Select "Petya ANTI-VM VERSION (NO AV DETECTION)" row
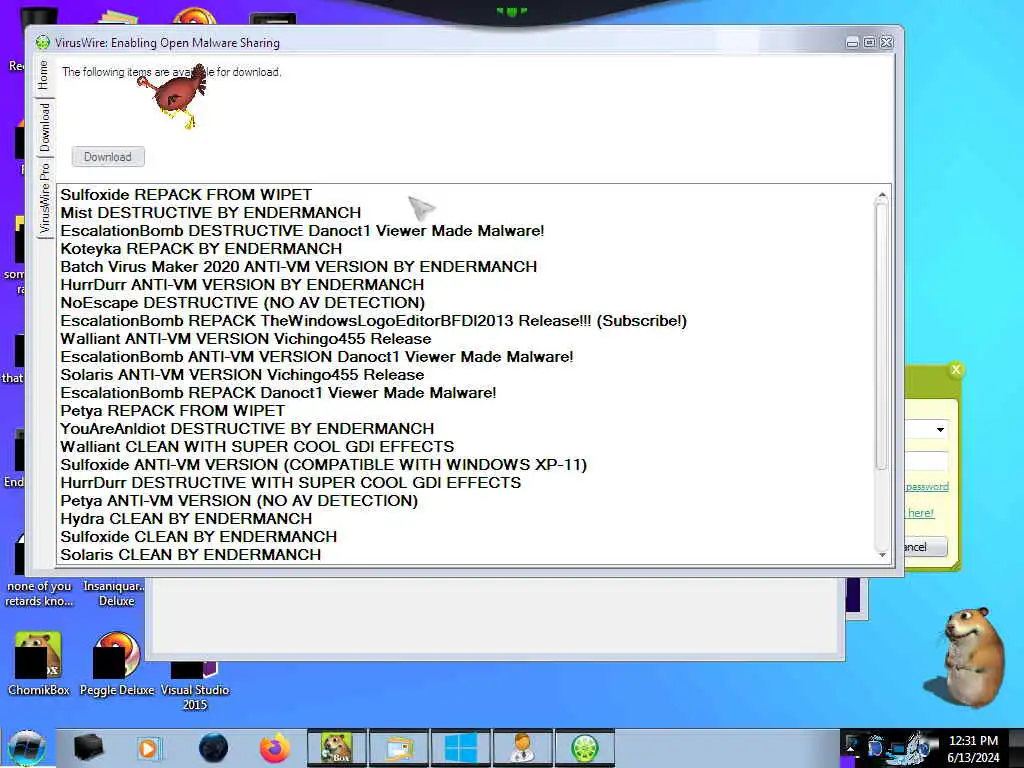This screenshot has width=1024, height=768. coord(466,501)
